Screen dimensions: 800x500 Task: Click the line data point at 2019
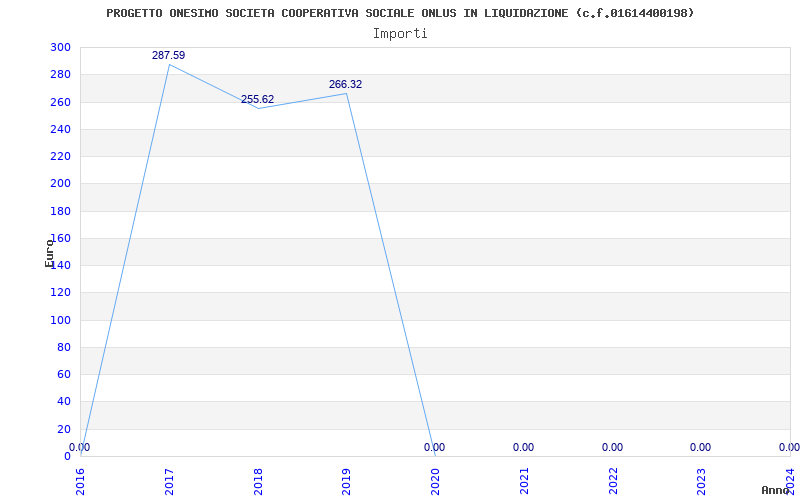coord(346,93)
